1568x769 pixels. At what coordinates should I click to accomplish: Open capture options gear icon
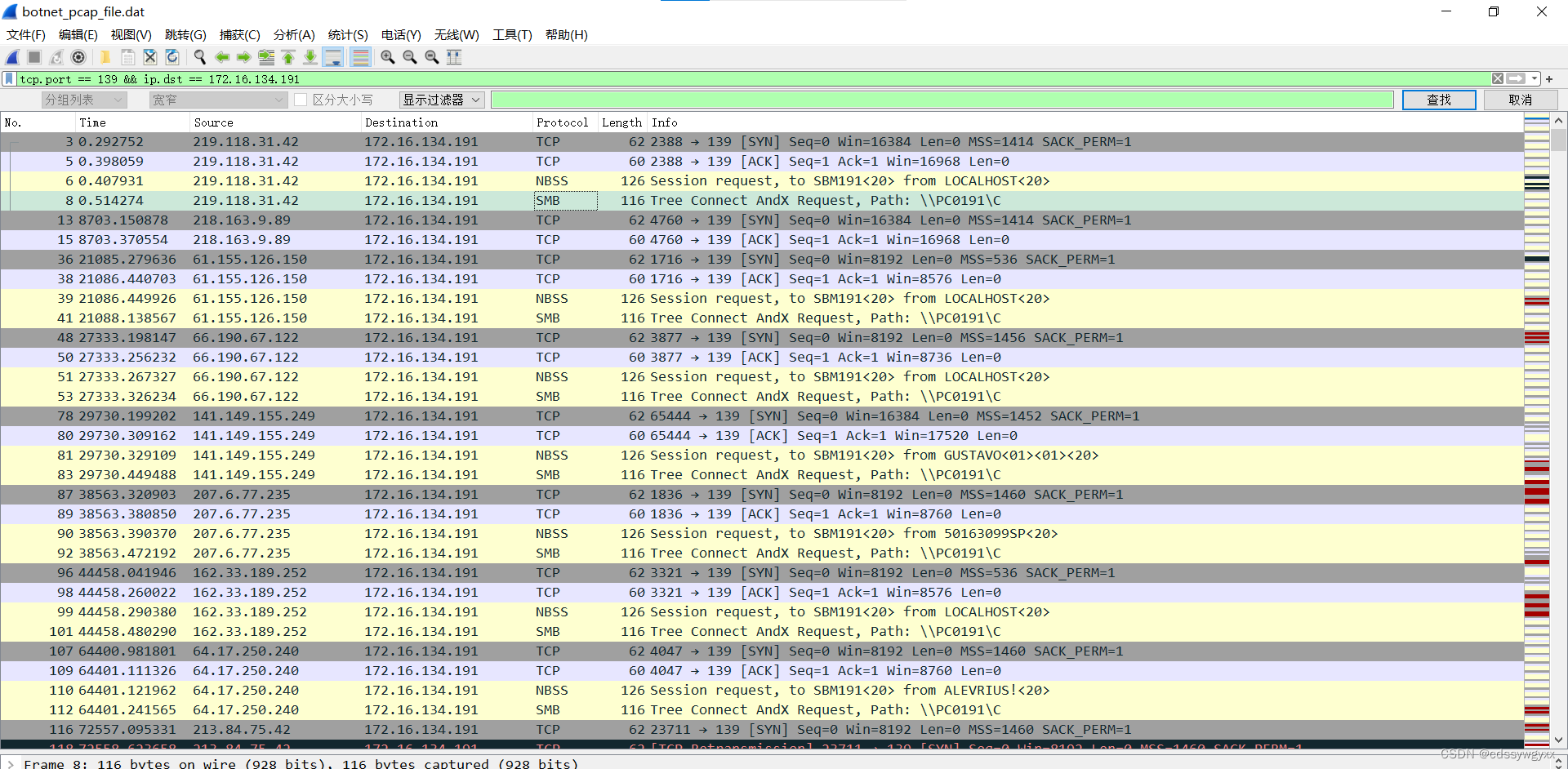[78, 57]
